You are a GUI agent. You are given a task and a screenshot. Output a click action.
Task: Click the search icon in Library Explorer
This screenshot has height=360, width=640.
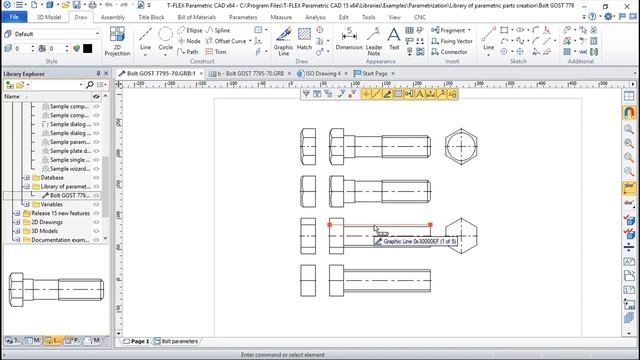(89, 84)
